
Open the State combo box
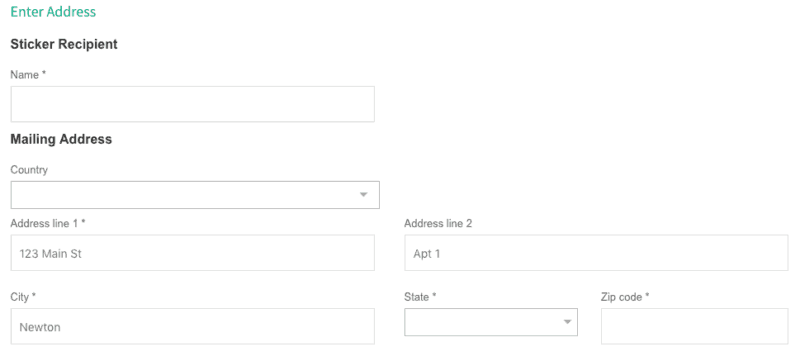491,322
